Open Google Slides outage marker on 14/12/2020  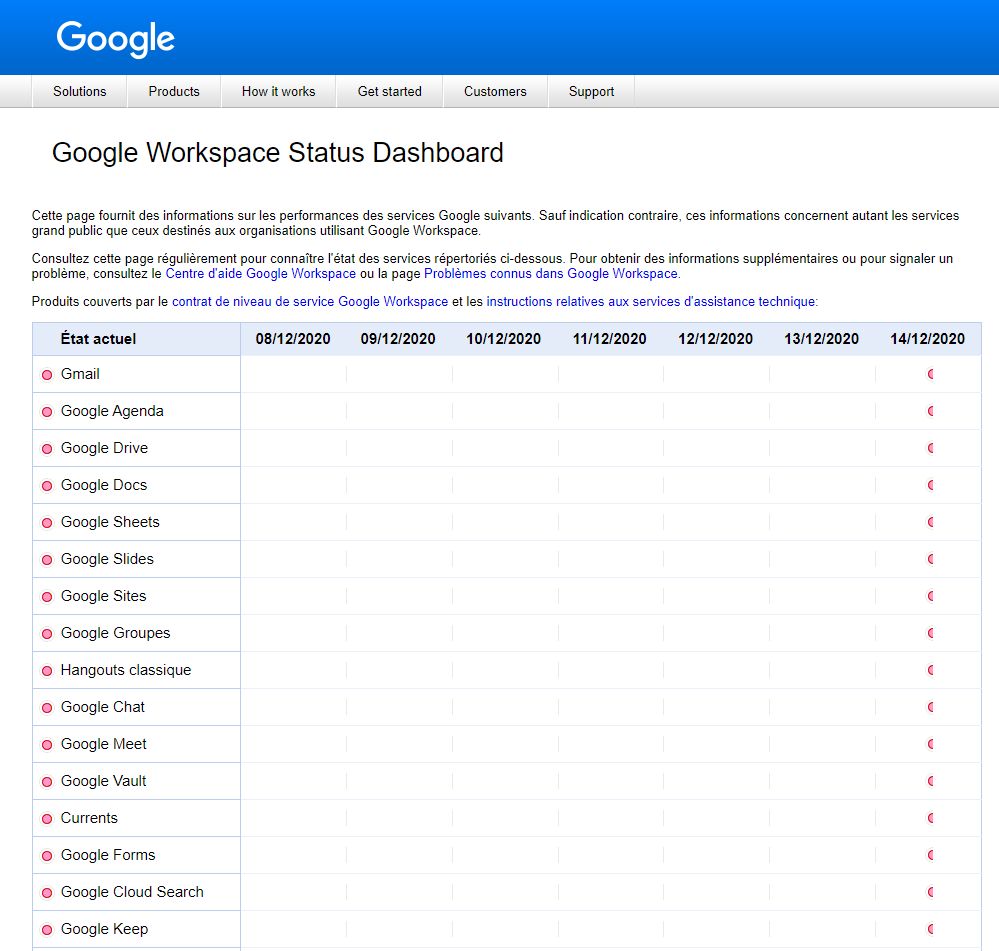coord(930,559)
